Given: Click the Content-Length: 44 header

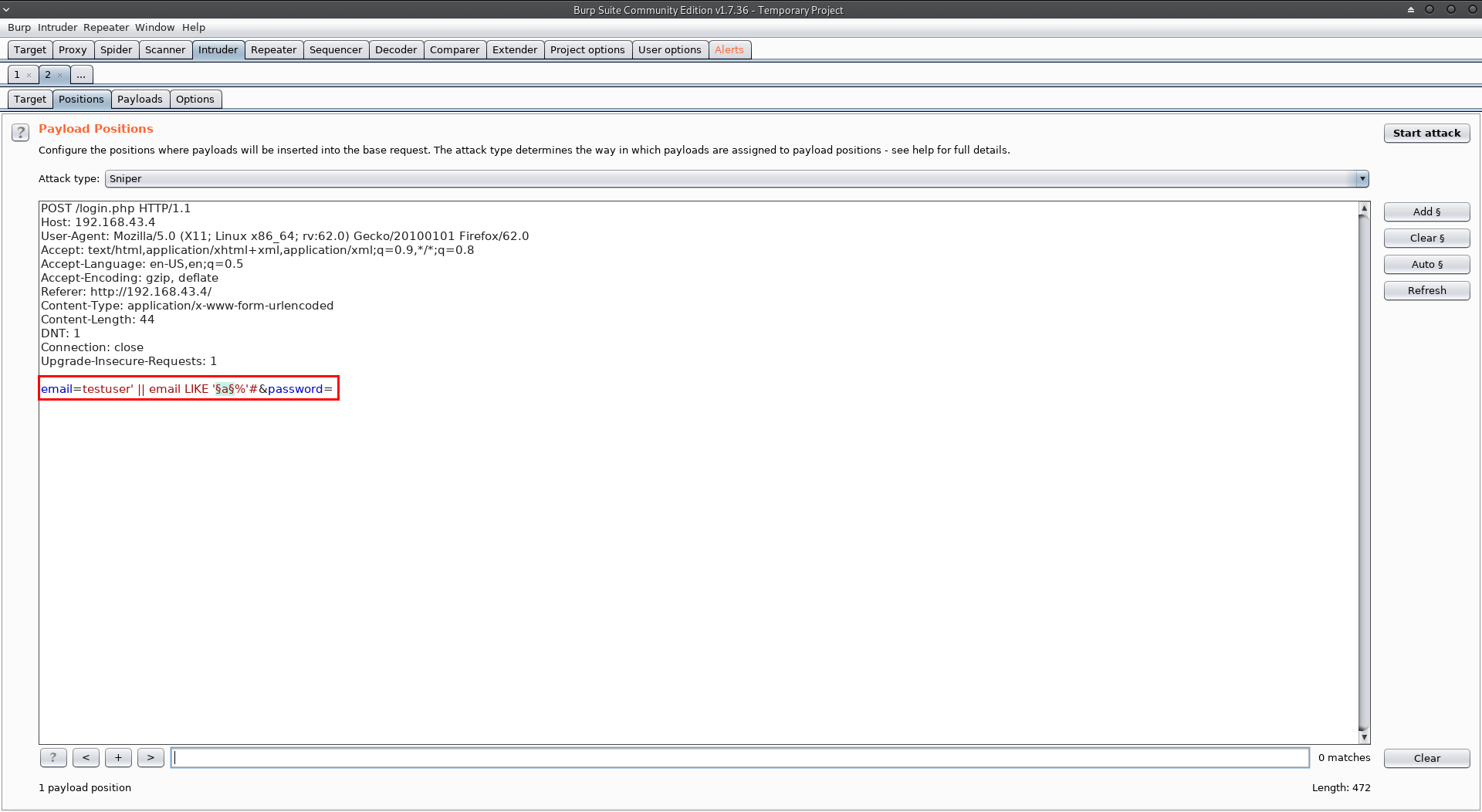Looking at the screenshot, I should tap(98, 320).
